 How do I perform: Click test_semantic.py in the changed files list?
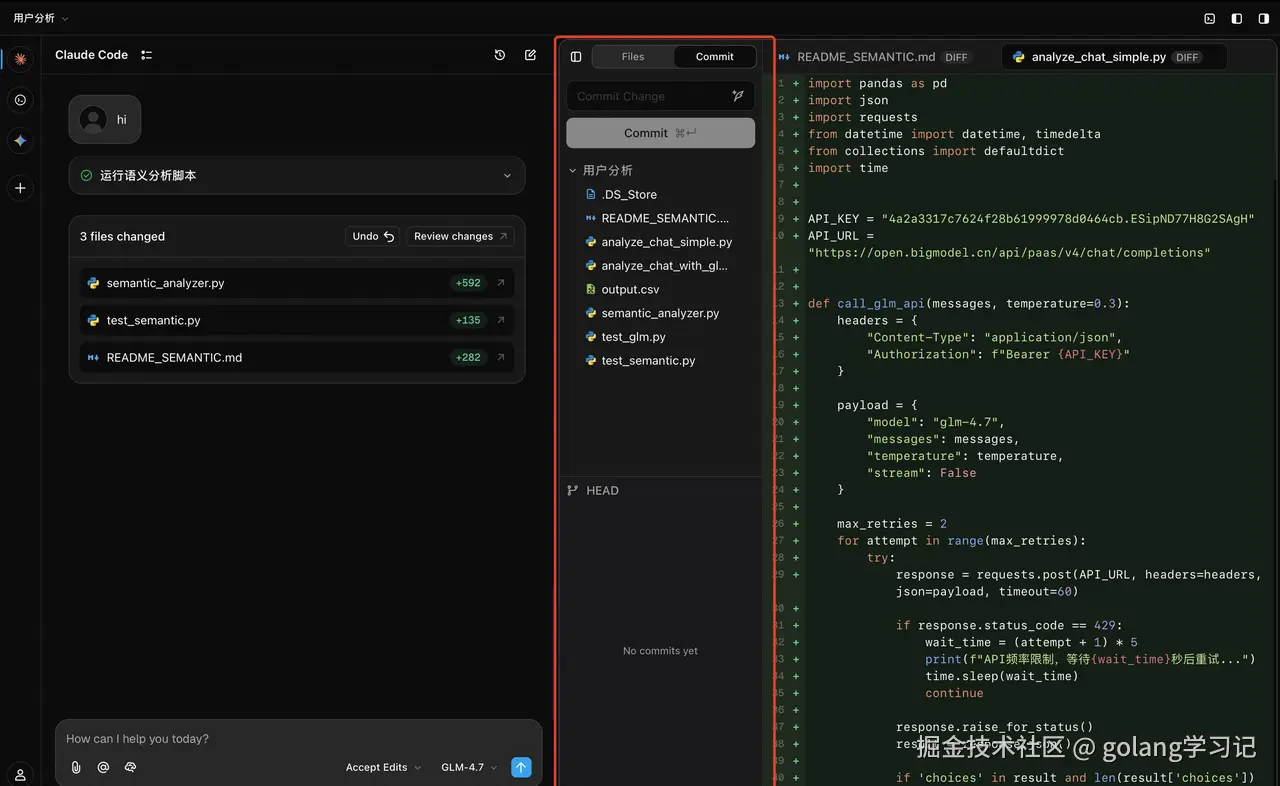(153, 320)
